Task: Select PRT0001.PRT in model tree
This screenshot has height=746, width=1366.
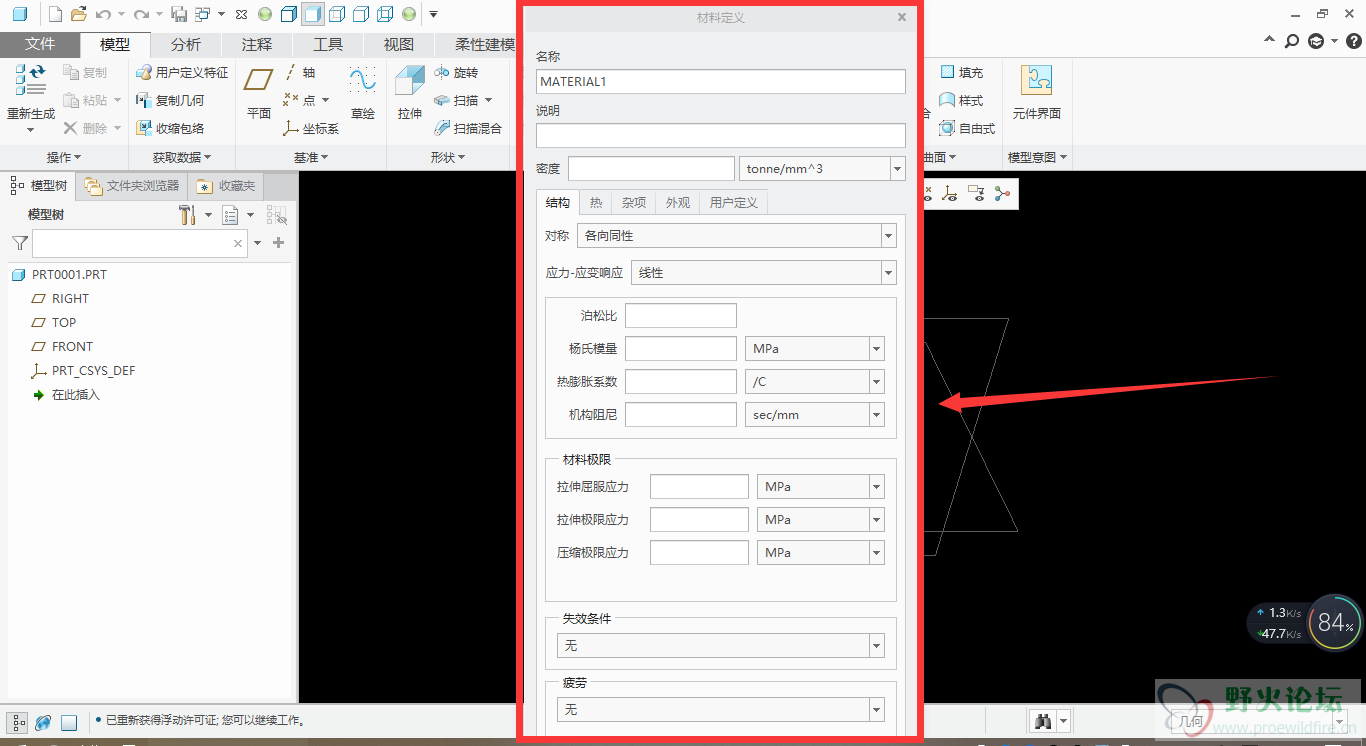Action: pyautogui.click(x=59, y=274)
